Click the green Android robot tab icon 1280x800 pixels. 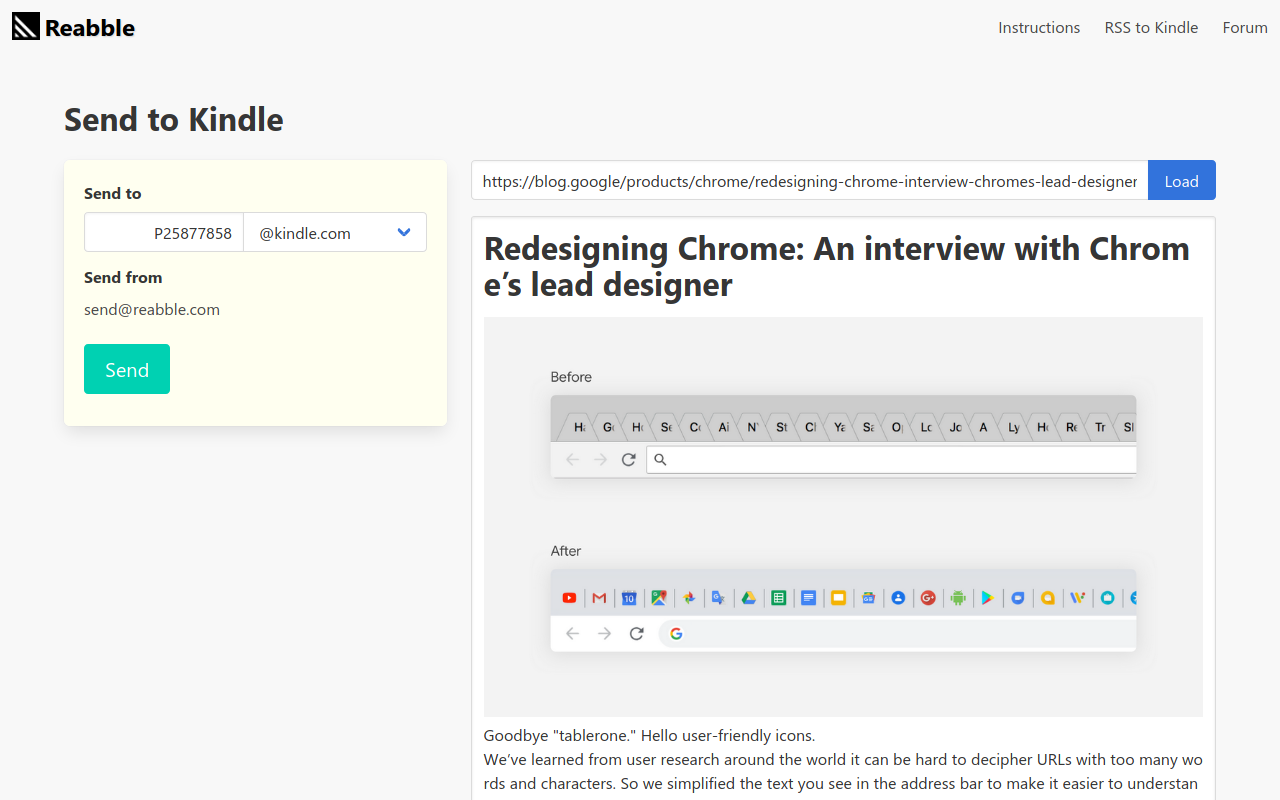958,598
